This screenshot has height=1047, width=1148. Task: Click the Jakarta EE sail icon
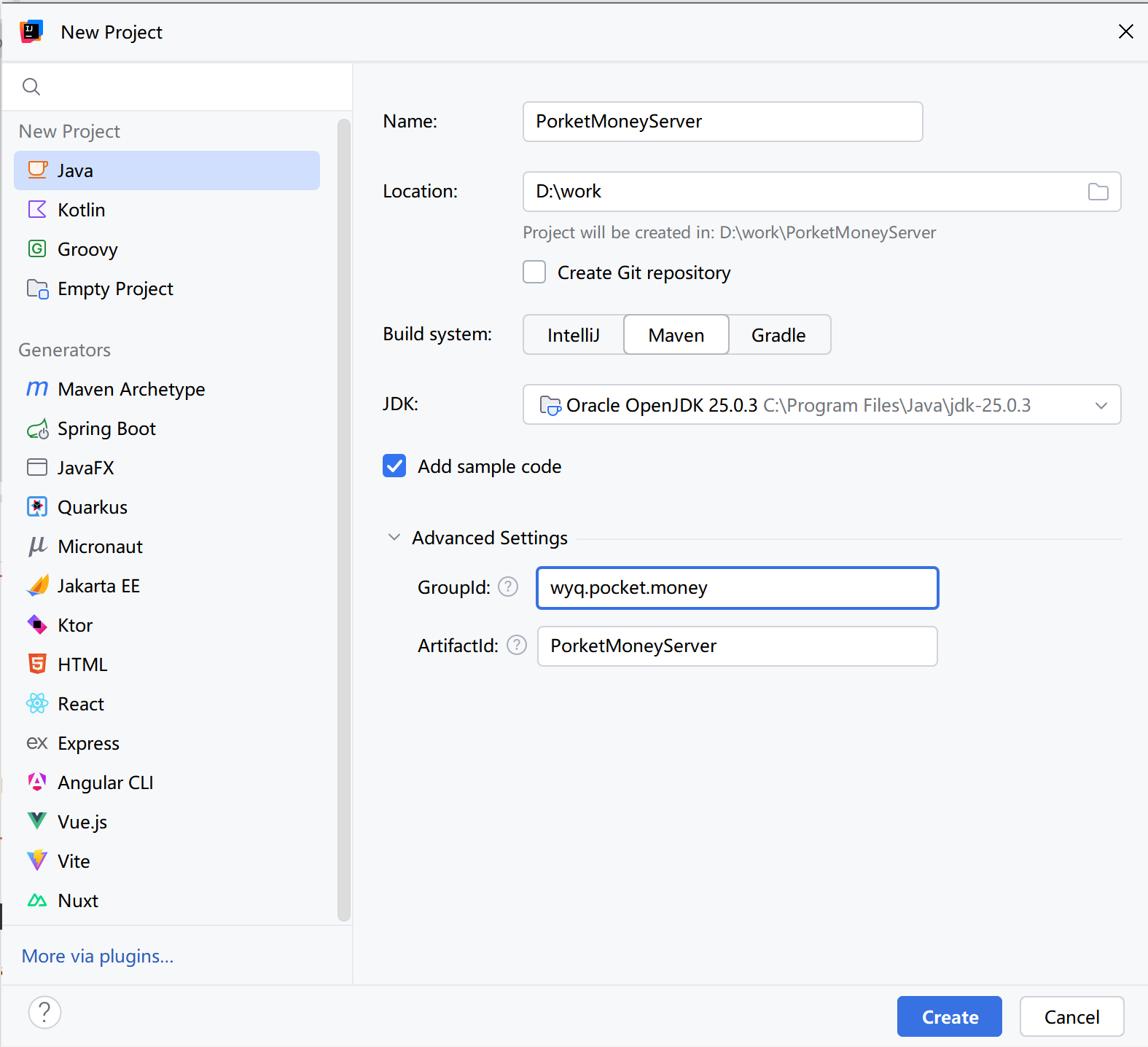click(37, 585)
